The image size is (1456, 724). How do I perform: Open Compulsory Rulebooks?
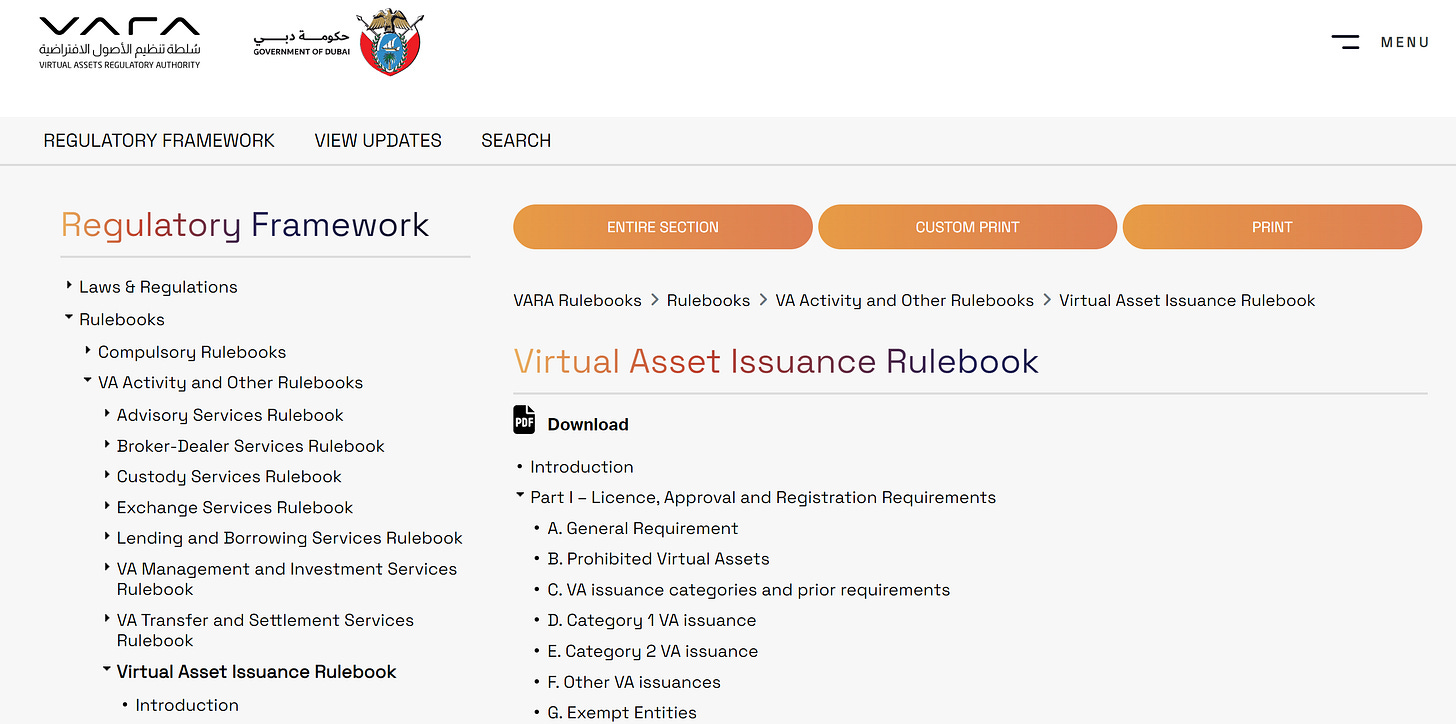(x=192, y=352)
